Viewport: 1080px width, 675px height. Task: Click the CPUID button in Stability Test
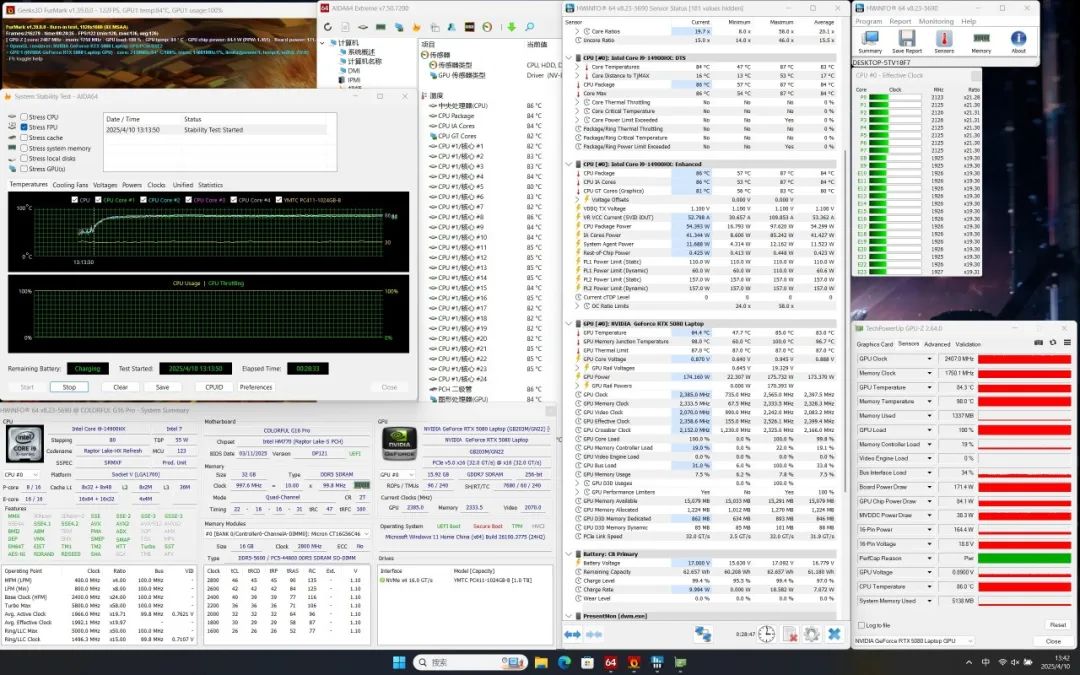214,387
